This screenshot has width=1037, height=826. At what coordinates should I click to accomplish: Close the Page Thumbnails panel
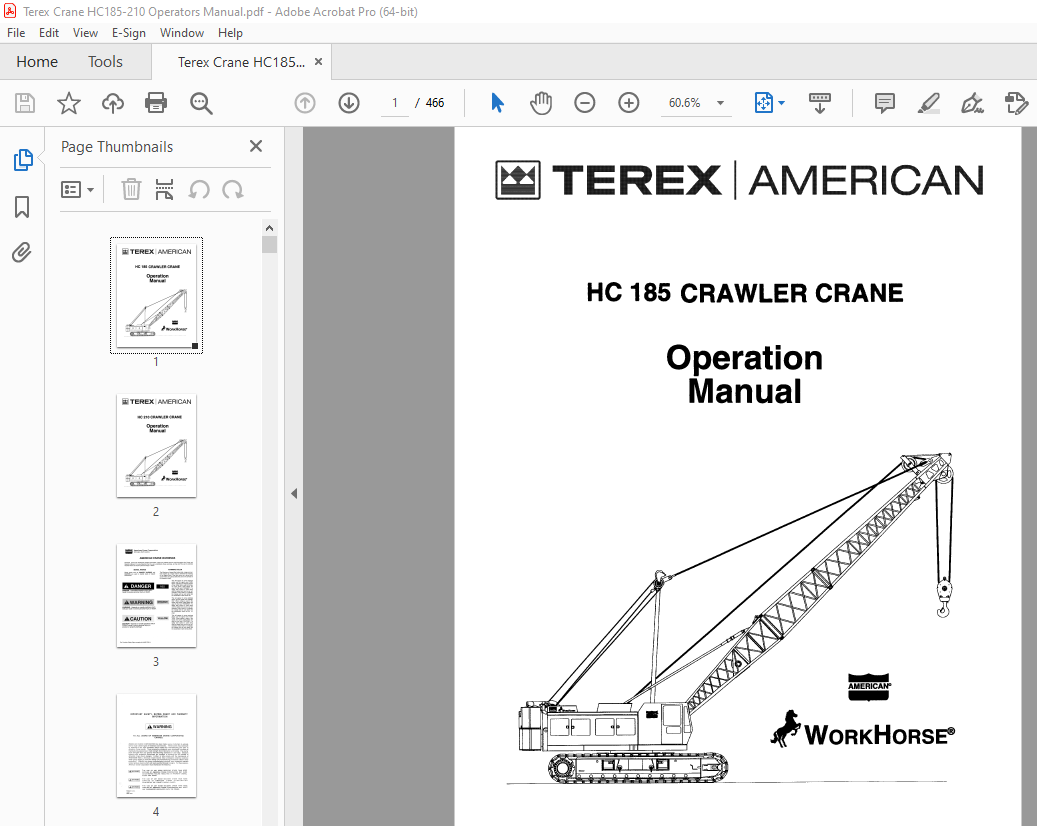tap(256, 146)
